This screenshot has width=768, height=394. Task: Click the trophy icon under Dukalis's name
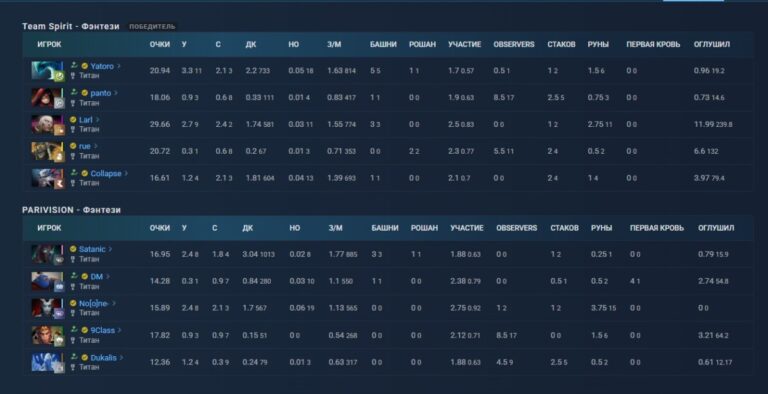click(73, 367)
